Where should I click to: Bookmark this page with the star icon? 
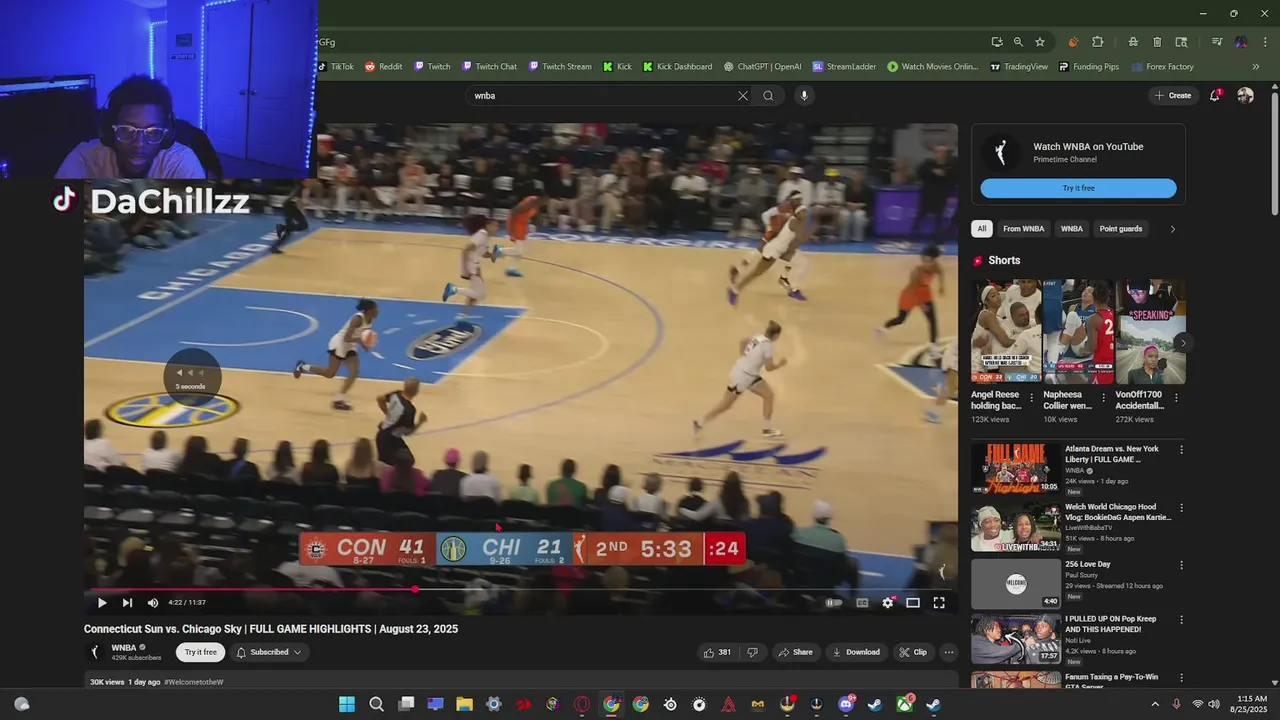point(1040,42)
